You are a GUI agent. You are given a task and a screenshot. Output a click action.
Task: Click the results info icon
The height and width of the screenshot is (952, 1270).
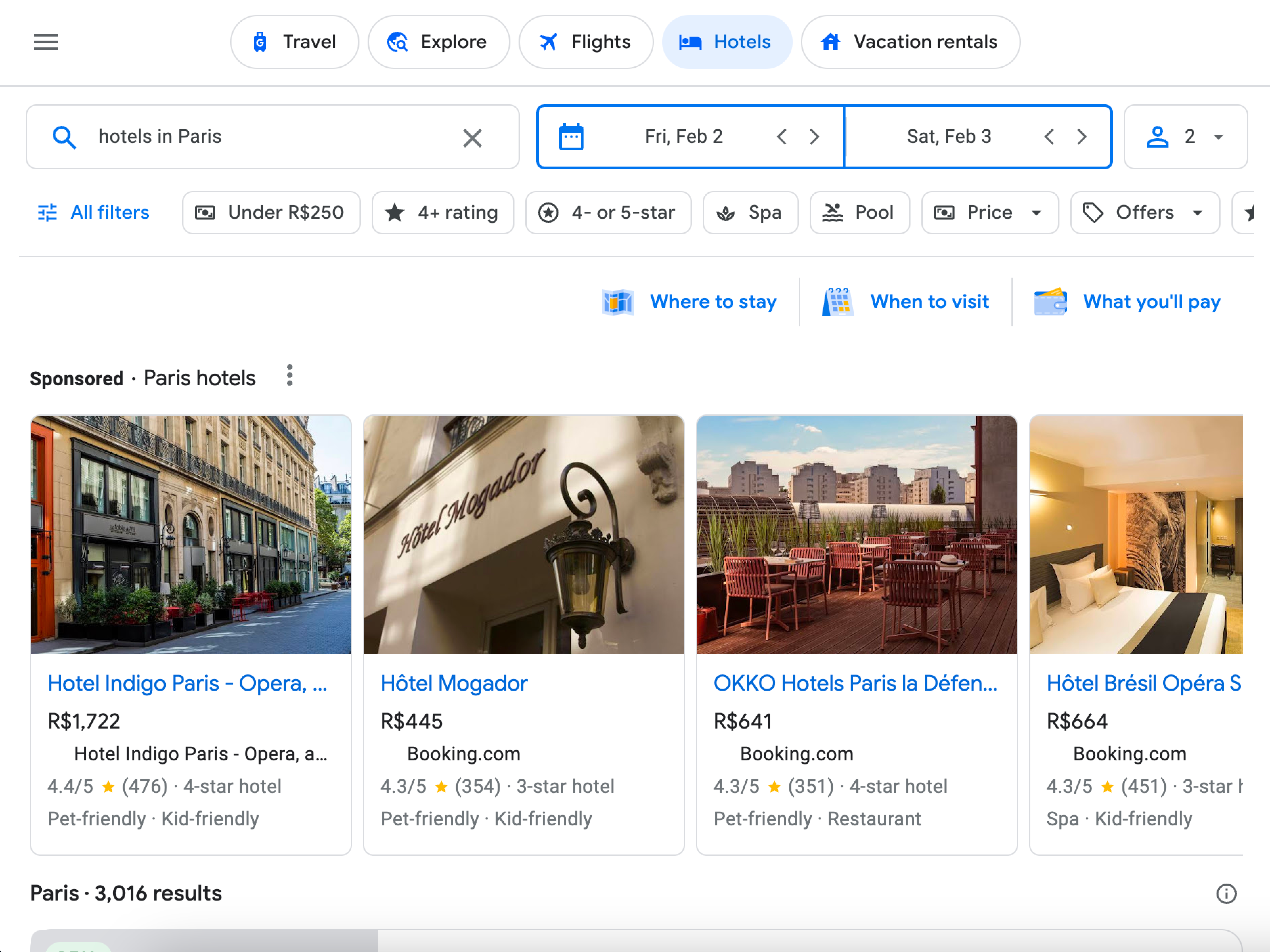[1226, 893]
